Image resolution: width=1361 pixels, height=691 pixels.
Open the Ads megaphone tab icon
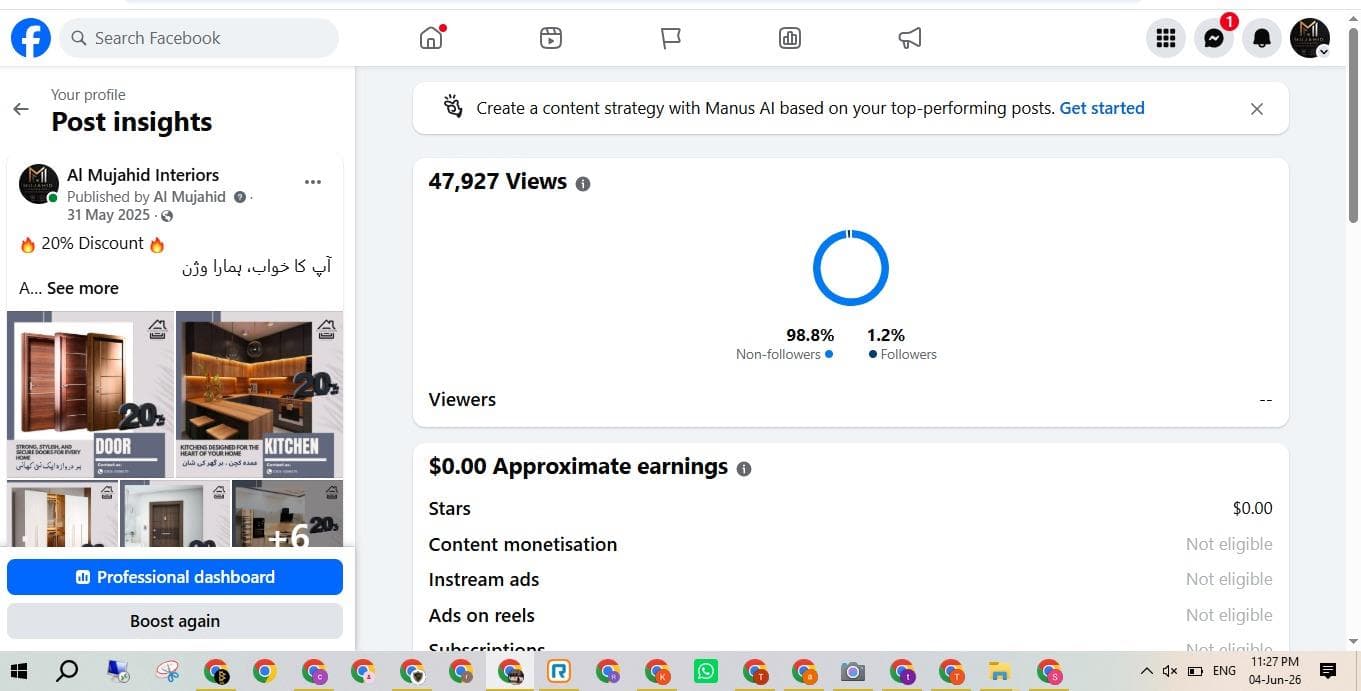click(910, 38)
